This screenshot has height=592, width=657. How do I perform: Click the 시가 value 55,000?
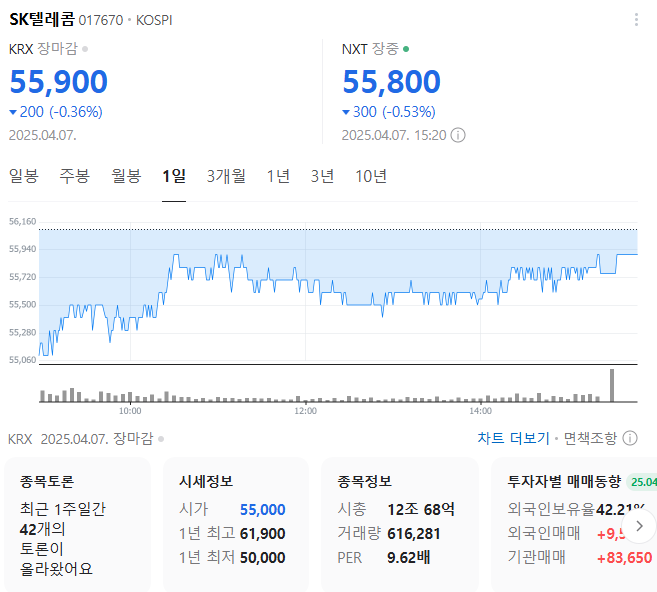coord(263,509)
